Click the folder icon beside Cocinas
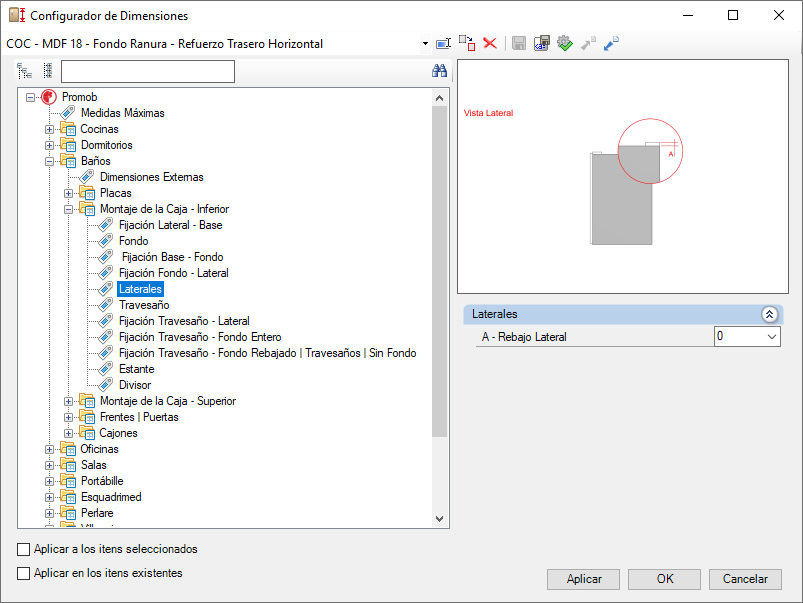This screenshot has height=603, width=803. (x=68, y=129)
